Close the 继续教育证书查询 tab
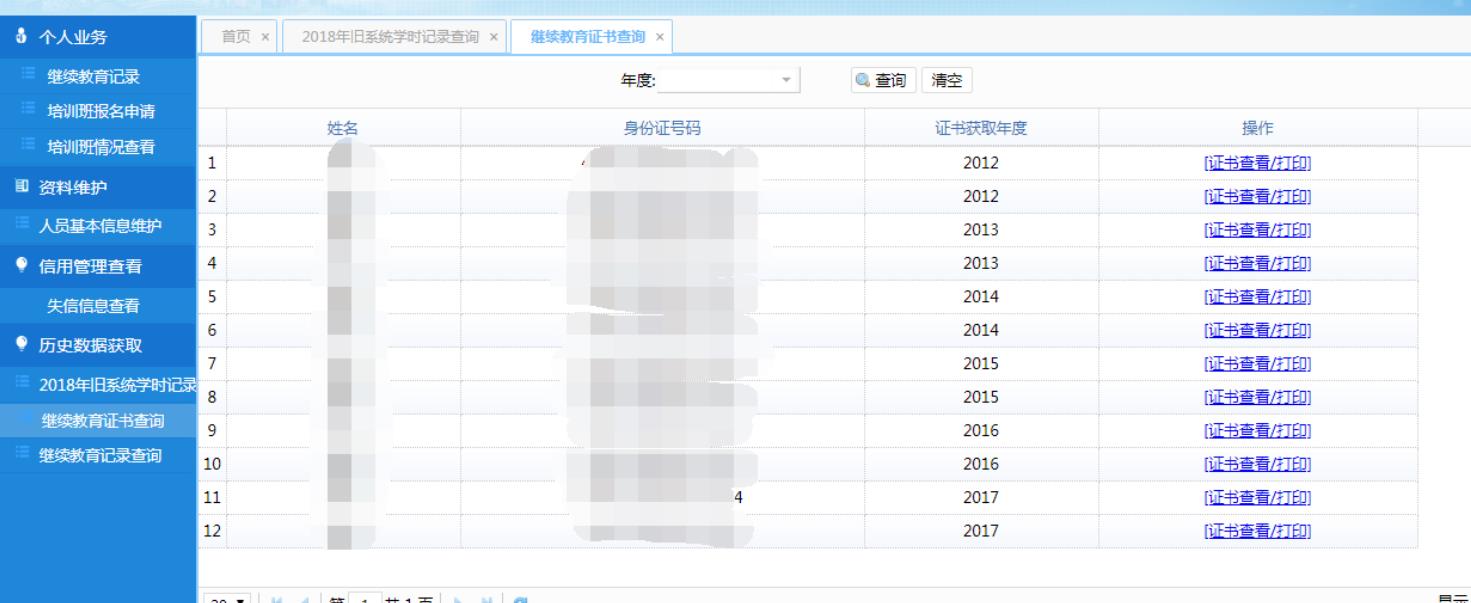The height and width of the screenshot is (603, 1471). [659, 37]
